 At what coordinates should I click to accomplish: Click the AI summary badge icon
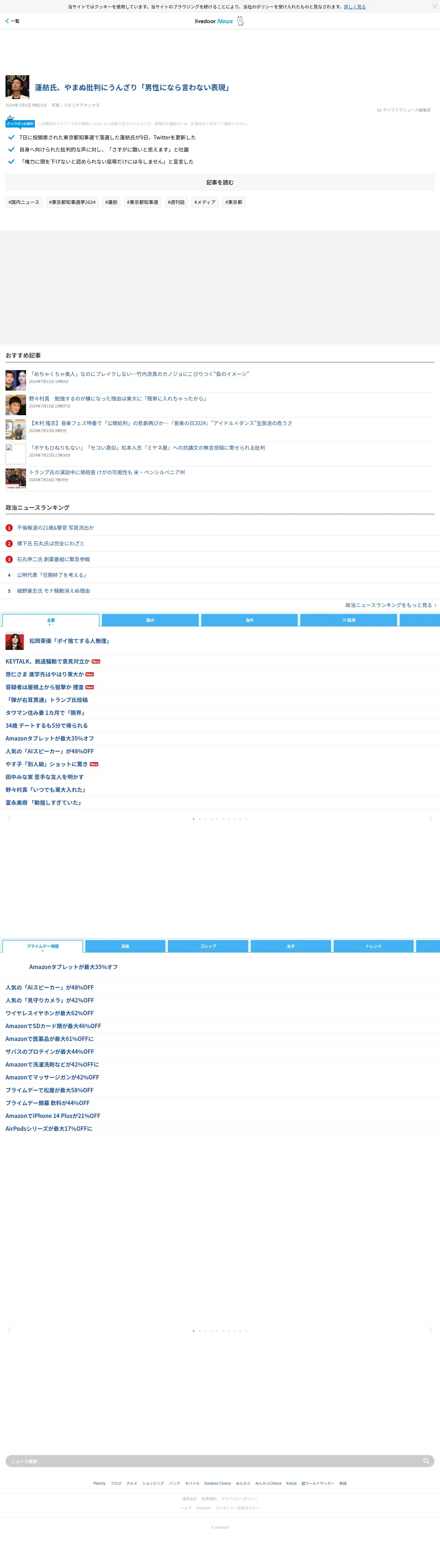tap(20, 122)
